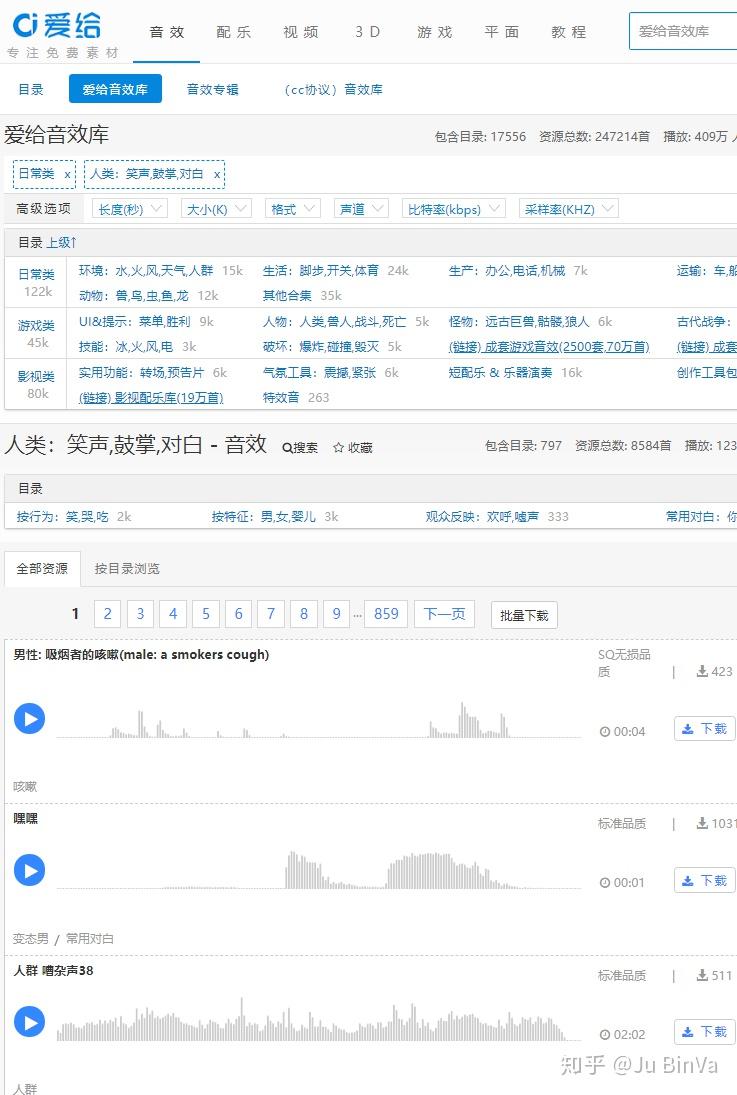737x1095 pixels.
Task: Open 按特征: 男,女,婴儿 subcategory
Action: point(263,517)
